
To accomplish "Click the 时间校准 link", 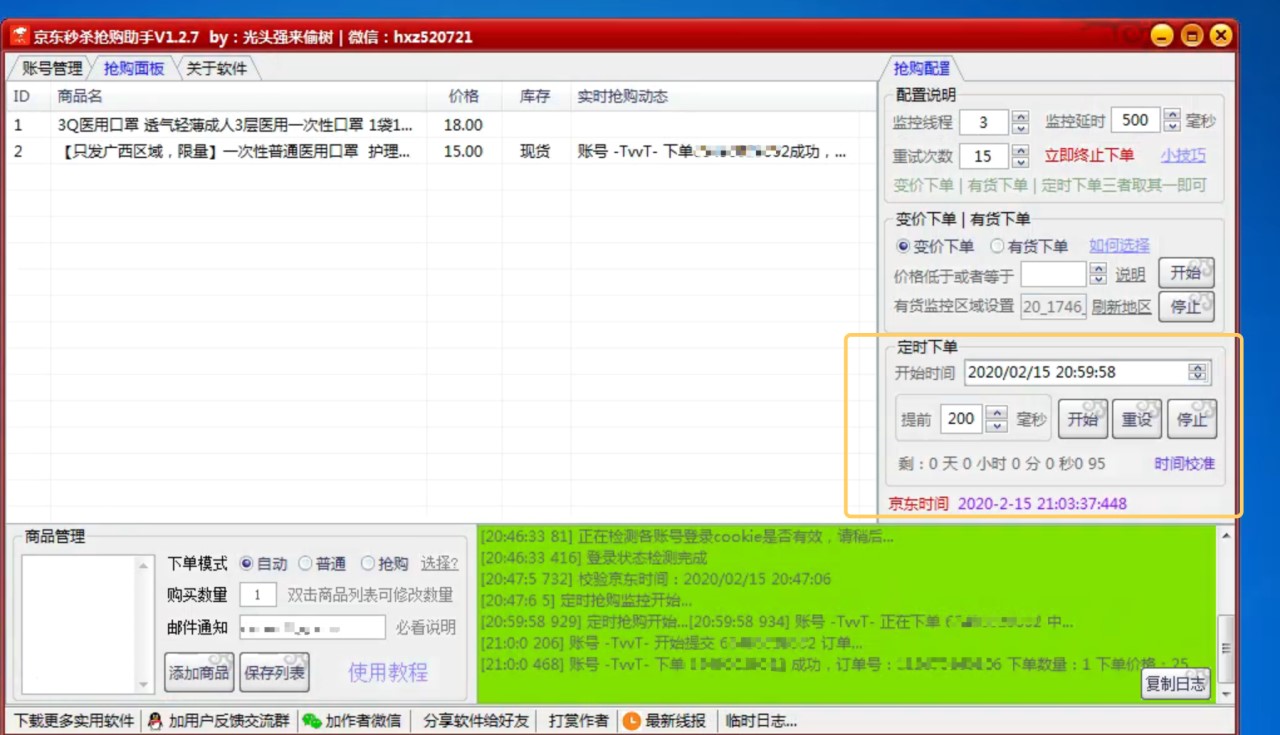I will pyautogui.click(x=1185, y=462).
